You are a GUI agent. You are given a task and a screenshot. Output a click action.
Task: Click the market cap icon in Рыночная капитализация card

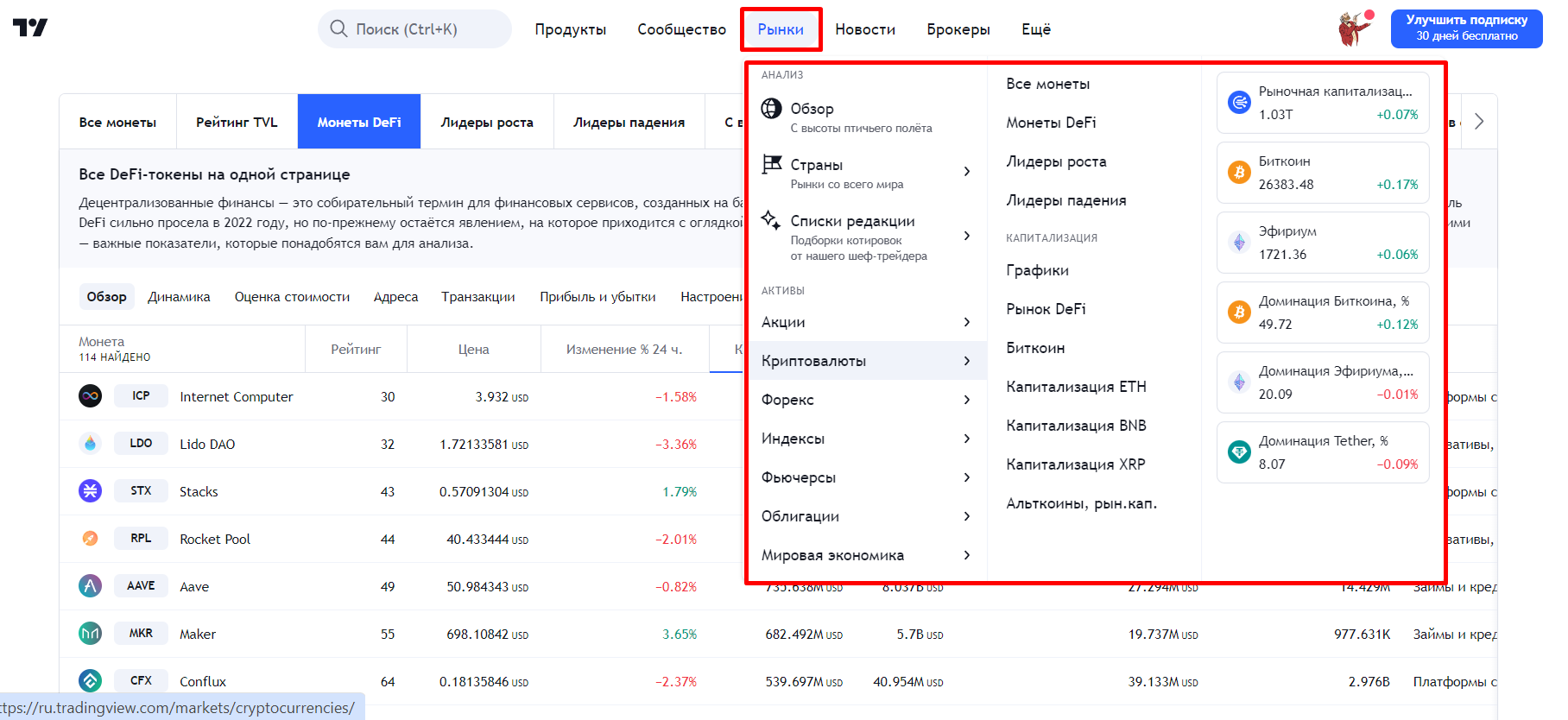(1239, 102)
